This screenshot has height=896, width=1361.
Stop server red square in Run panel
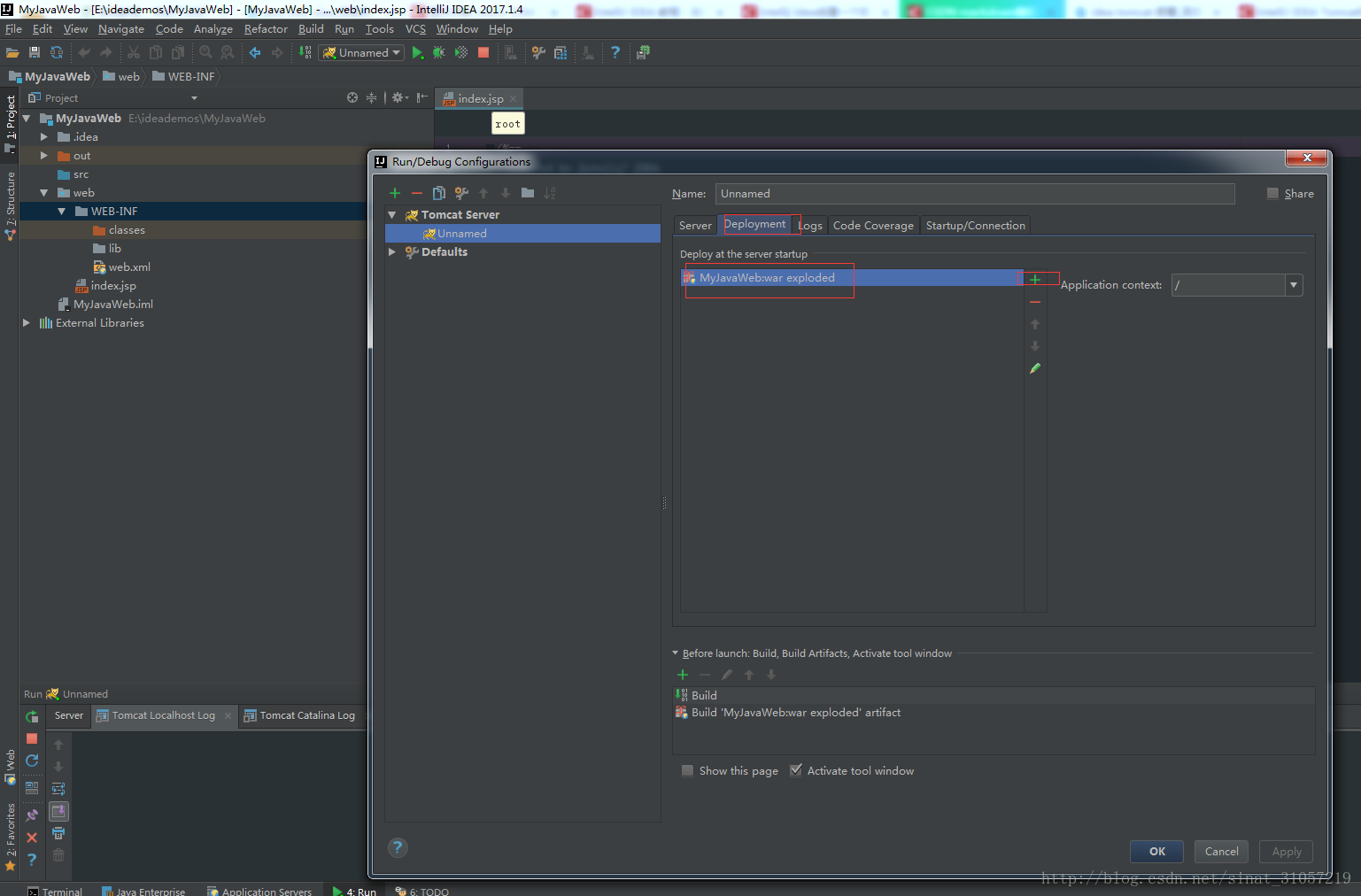[32, 738]
